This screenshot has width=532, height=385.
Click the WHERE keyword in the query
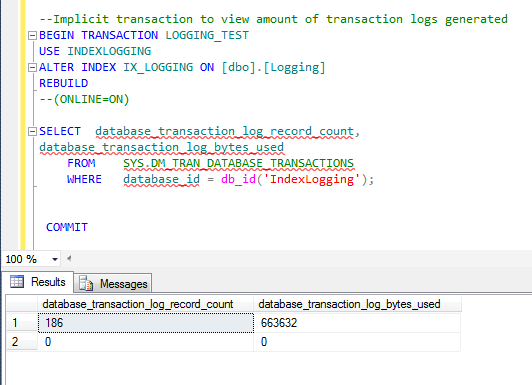coord(84,179)
